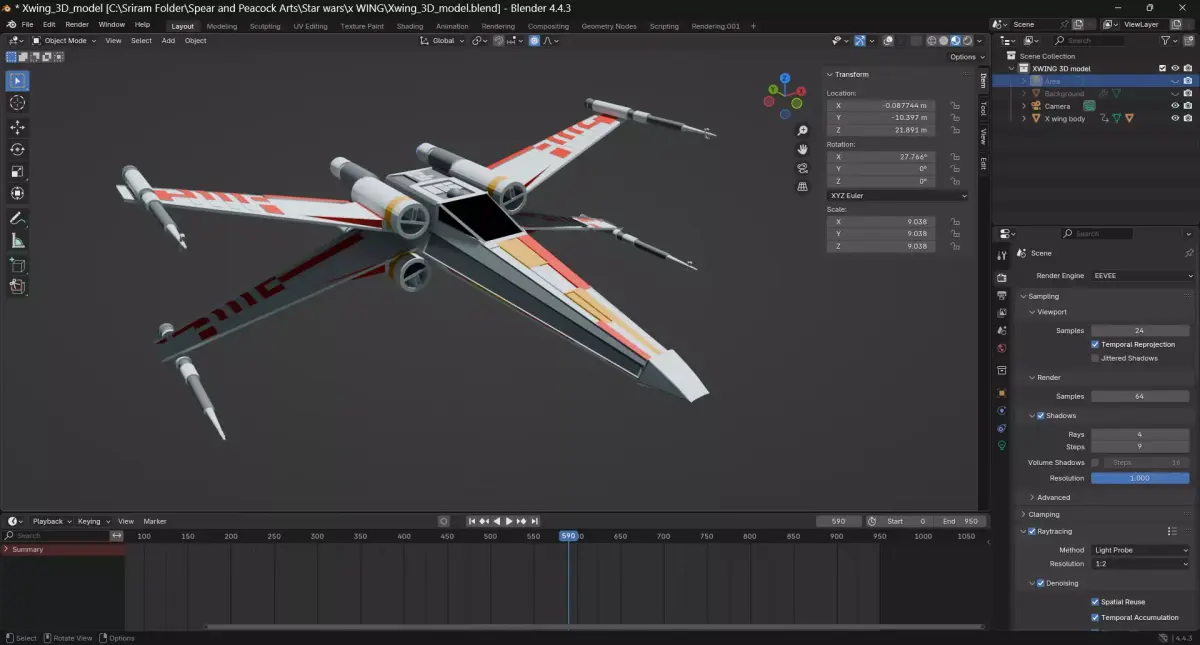Open the viewport Add menu
Image resolution: width=1200 pixels, height=645 pixels.
[x=168, y=41]
